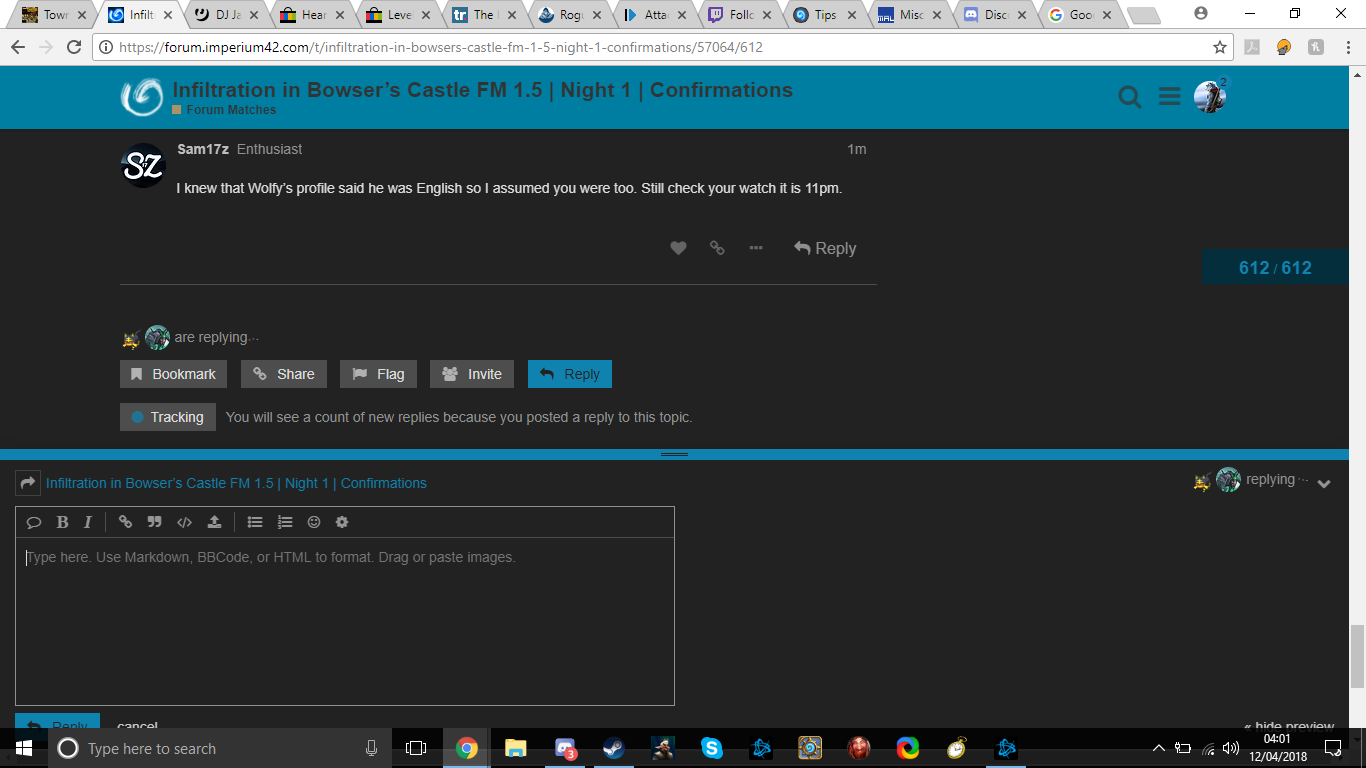Open the Tracking notification level dropdown

tap(168, 417)
